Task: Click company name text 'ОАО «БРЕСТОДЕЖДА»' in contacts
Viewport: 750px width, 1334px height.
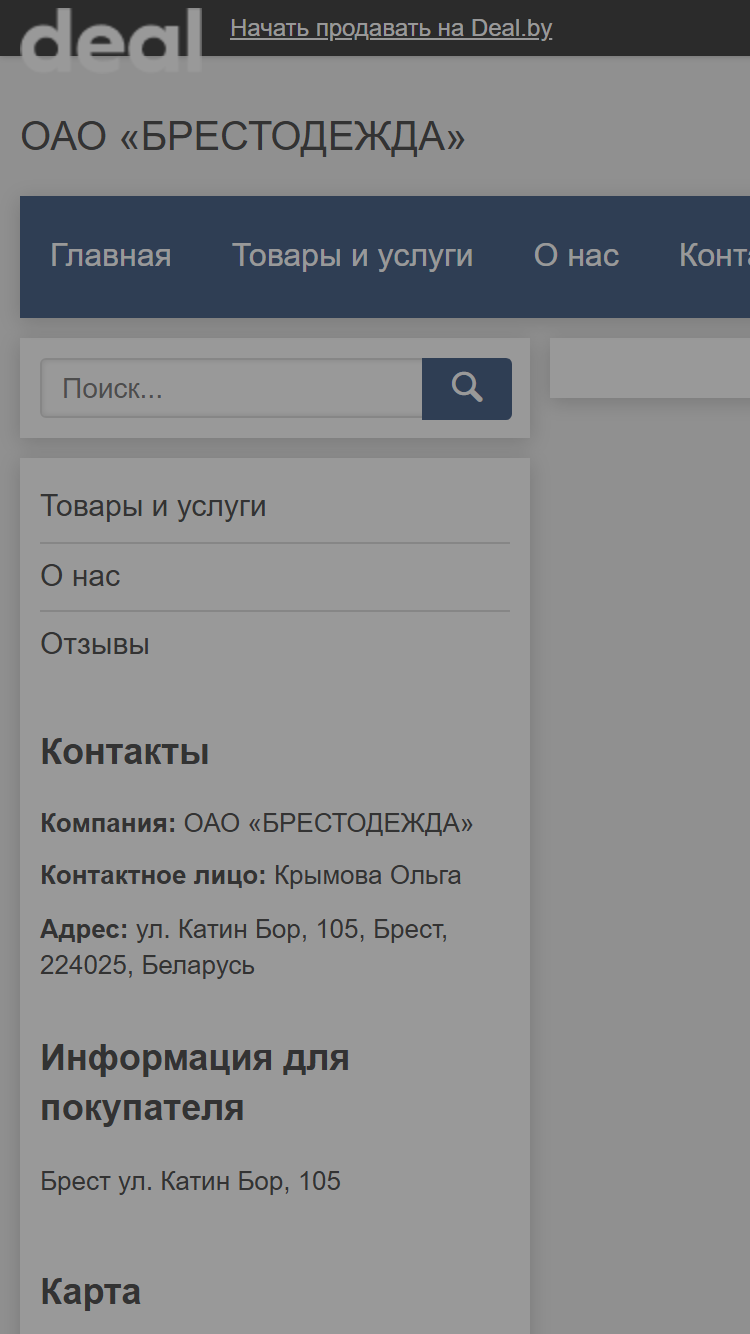Action: point(328,824)
